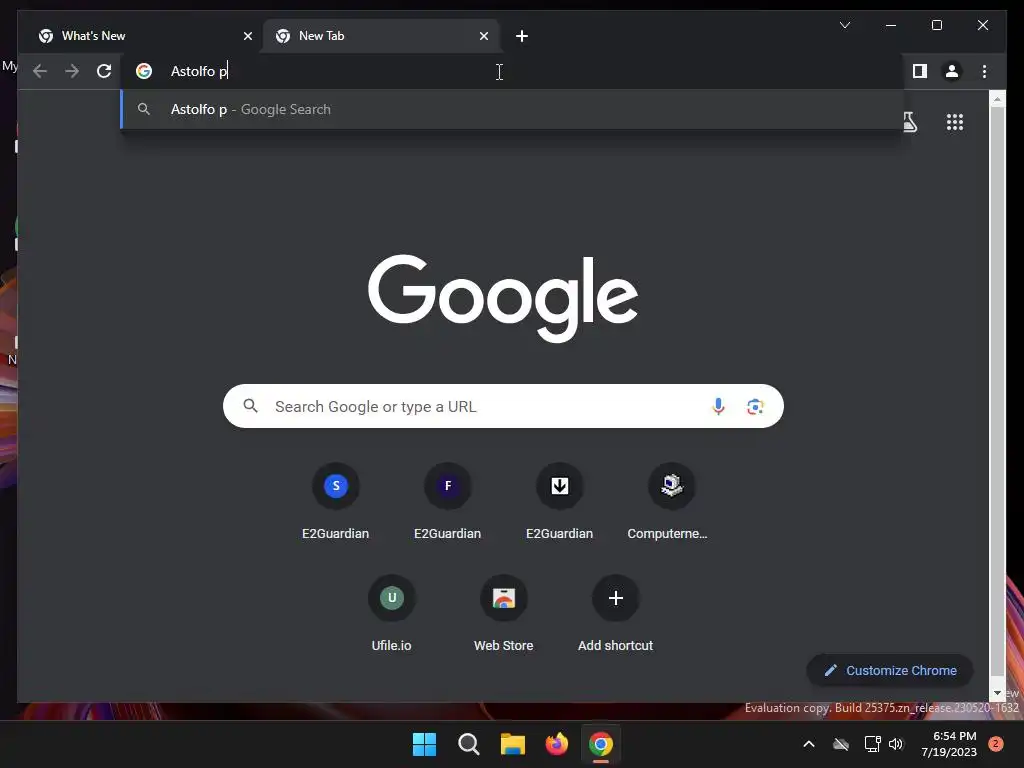The width and height of the screenshot is (1024, 768).
Task: Open the profile avatar menu
Action: click(952, 71)
